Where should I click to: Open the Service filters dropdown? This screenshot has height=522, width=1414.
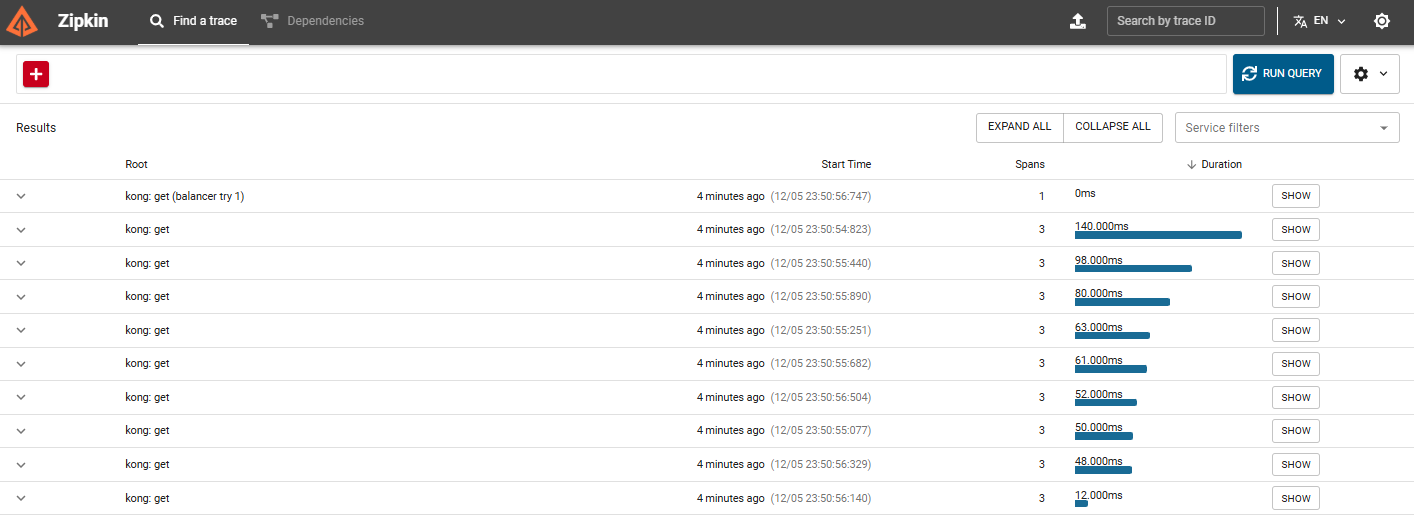(1287, 128)
